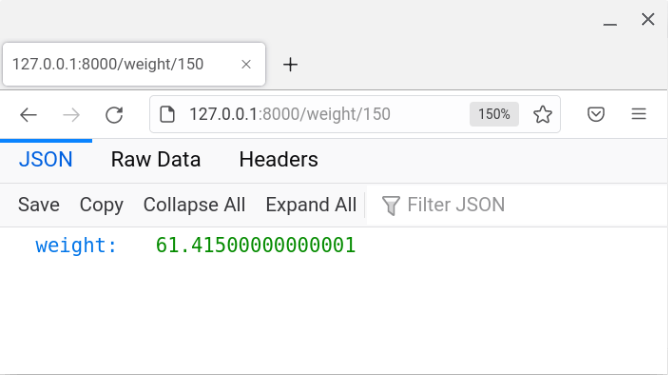Image resolution: width=668 pixels, height=375 pixels.
Task: Bookmark this page with the star
Action: pos(542,114)
